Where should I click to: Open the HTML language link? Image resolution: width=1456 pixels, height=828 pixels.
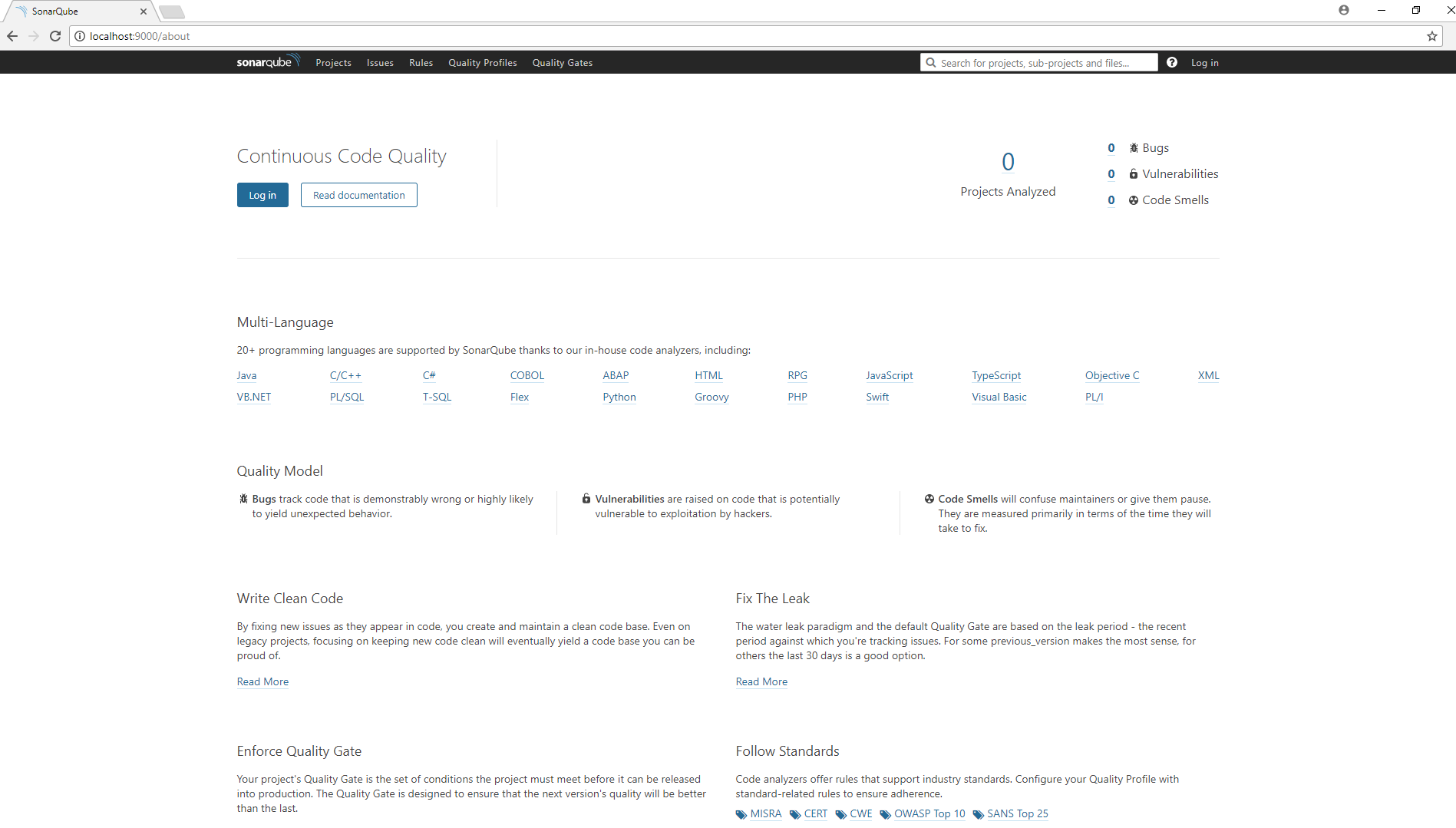click(x=708, y=375)
